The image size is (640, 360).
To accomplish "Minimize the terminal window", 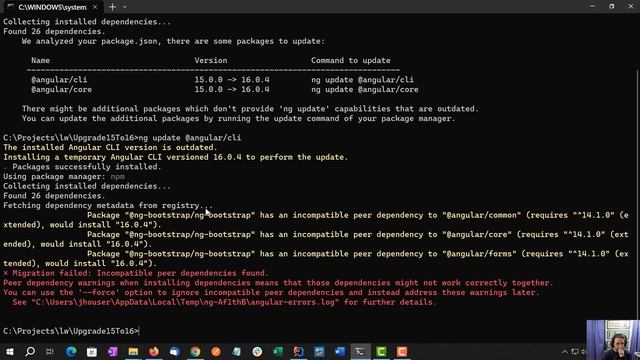I will 592,7.
